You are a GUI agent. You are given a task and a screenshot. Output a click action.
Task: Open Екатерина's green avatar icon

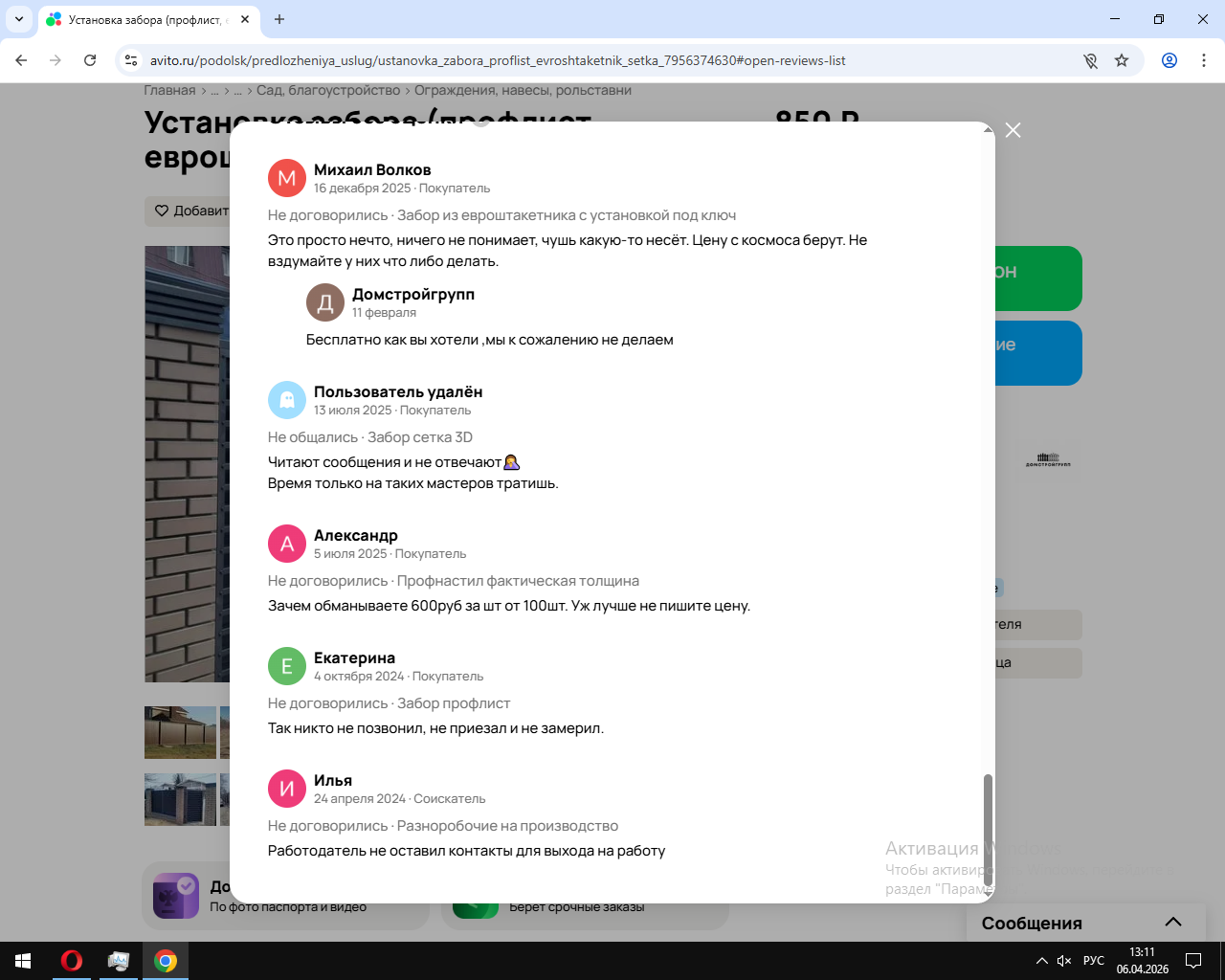pyautogui.click(x=287, y=666)
